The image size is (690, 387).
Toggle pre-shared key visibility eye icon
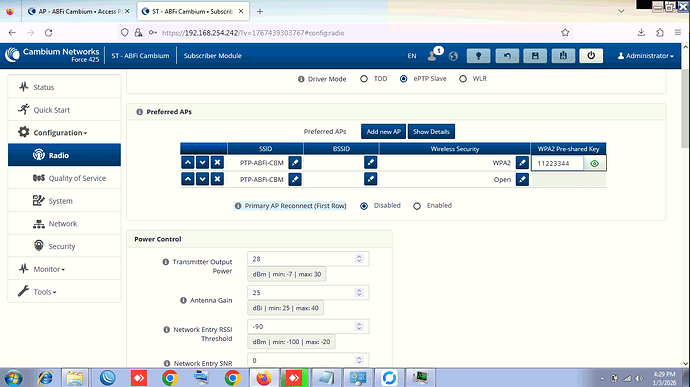point(595,163)
